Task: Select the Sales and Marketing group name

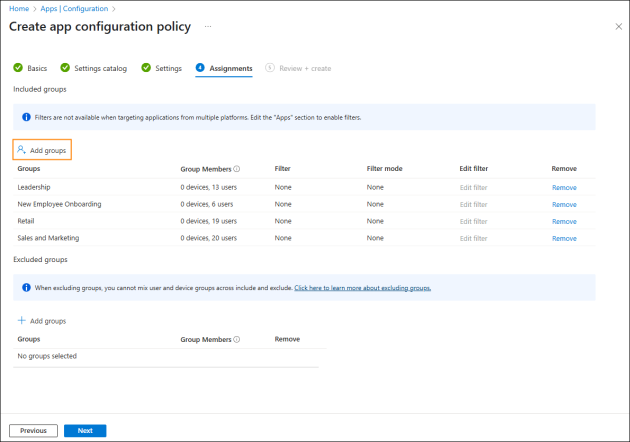Action: coord(48,238)
